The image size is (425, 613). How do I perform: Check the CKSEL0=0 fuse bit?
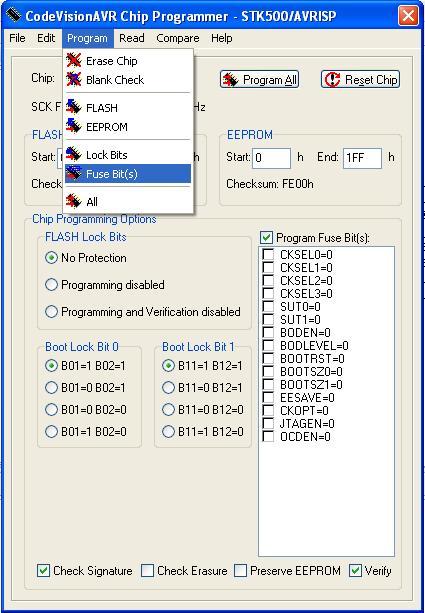tap(268, 255)
